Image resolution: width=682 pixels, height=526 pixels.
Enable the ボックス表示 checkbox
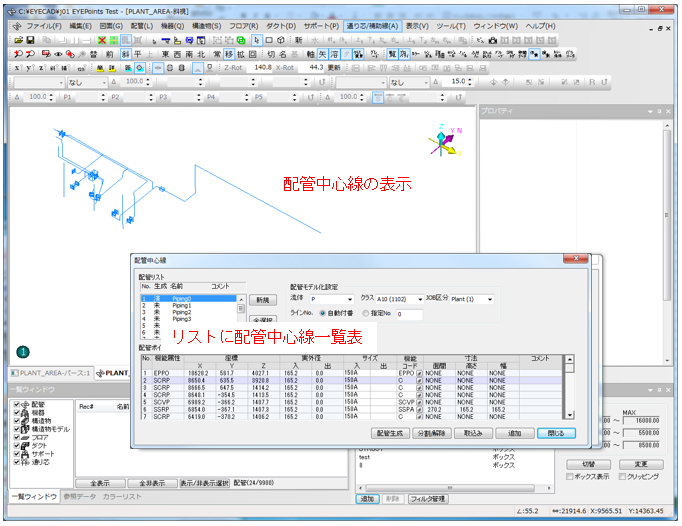(570, 477)
